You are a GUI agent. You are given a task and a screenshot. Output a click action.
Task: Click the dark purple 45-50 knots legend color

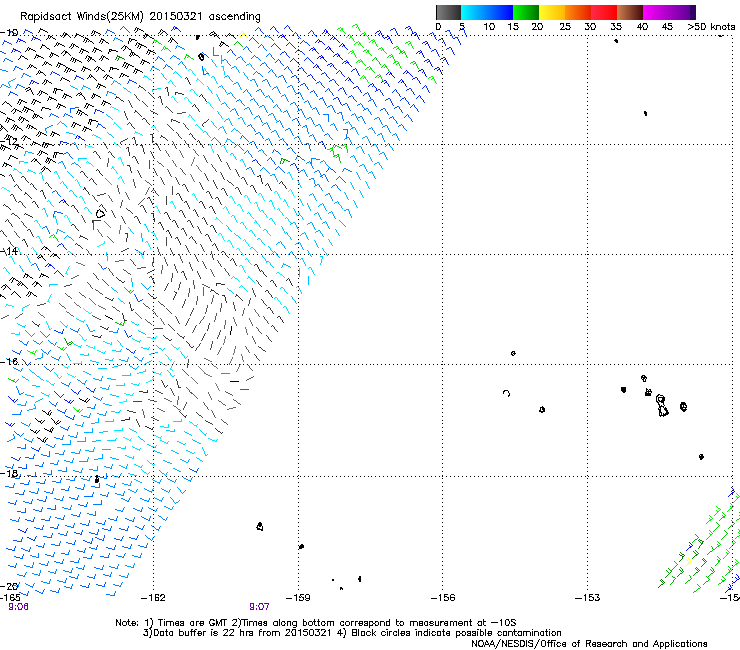tap(682, 12)
